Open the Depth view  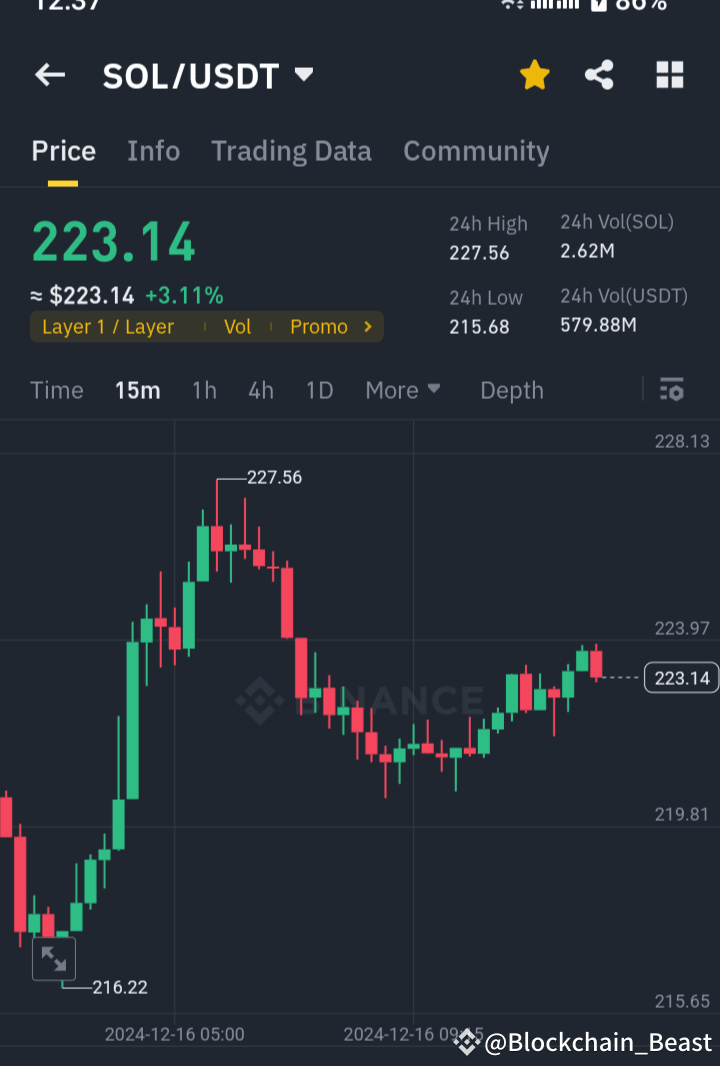(511, 390)
